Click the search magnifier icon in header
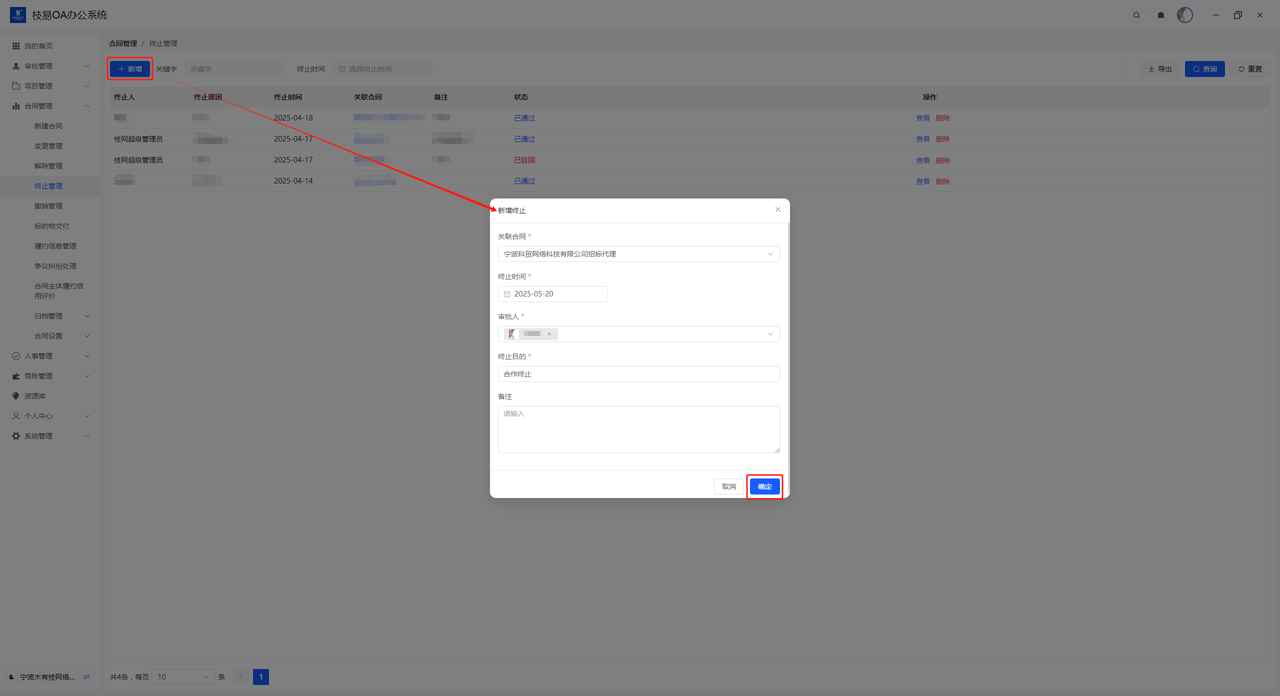The height and width of the screenshot is (696, 1280). (x=1136, y=15)
